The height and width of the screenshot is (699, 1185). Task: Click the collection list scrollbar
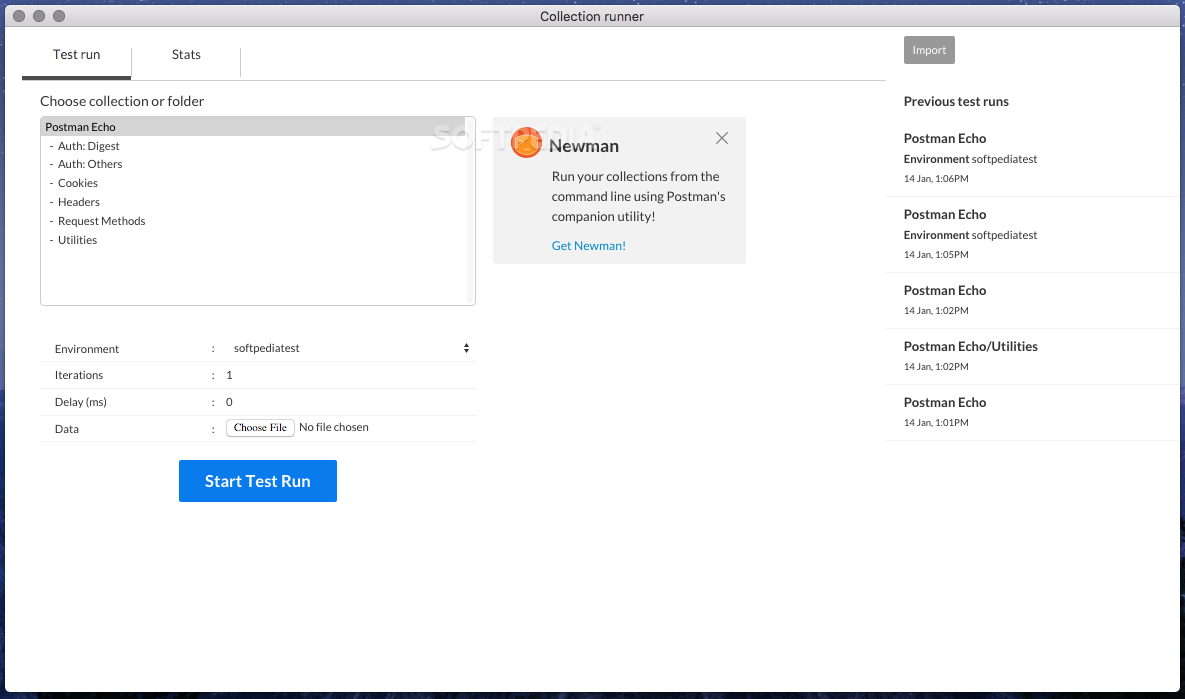[x=471, y=211]
